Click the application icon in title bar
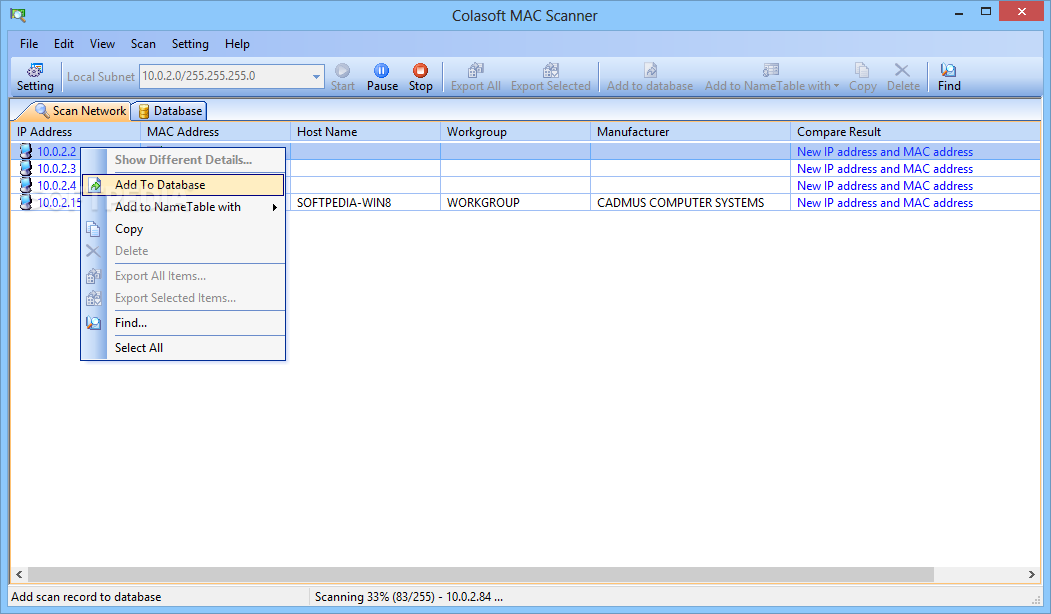This screenshot has width=1051, height=614. click(x=18, y=14)
